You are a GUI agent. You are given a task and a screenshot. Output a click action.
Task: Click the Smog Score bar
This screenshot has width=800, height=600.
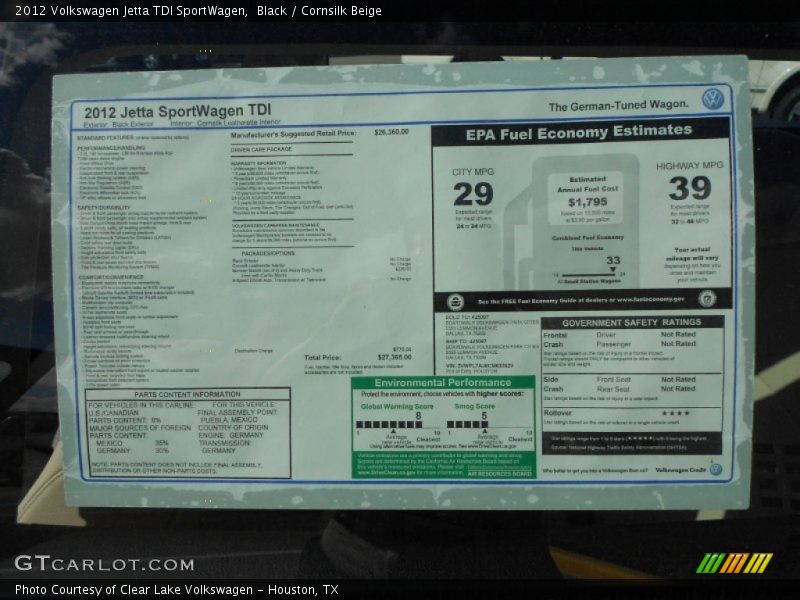tap(467, 424)
